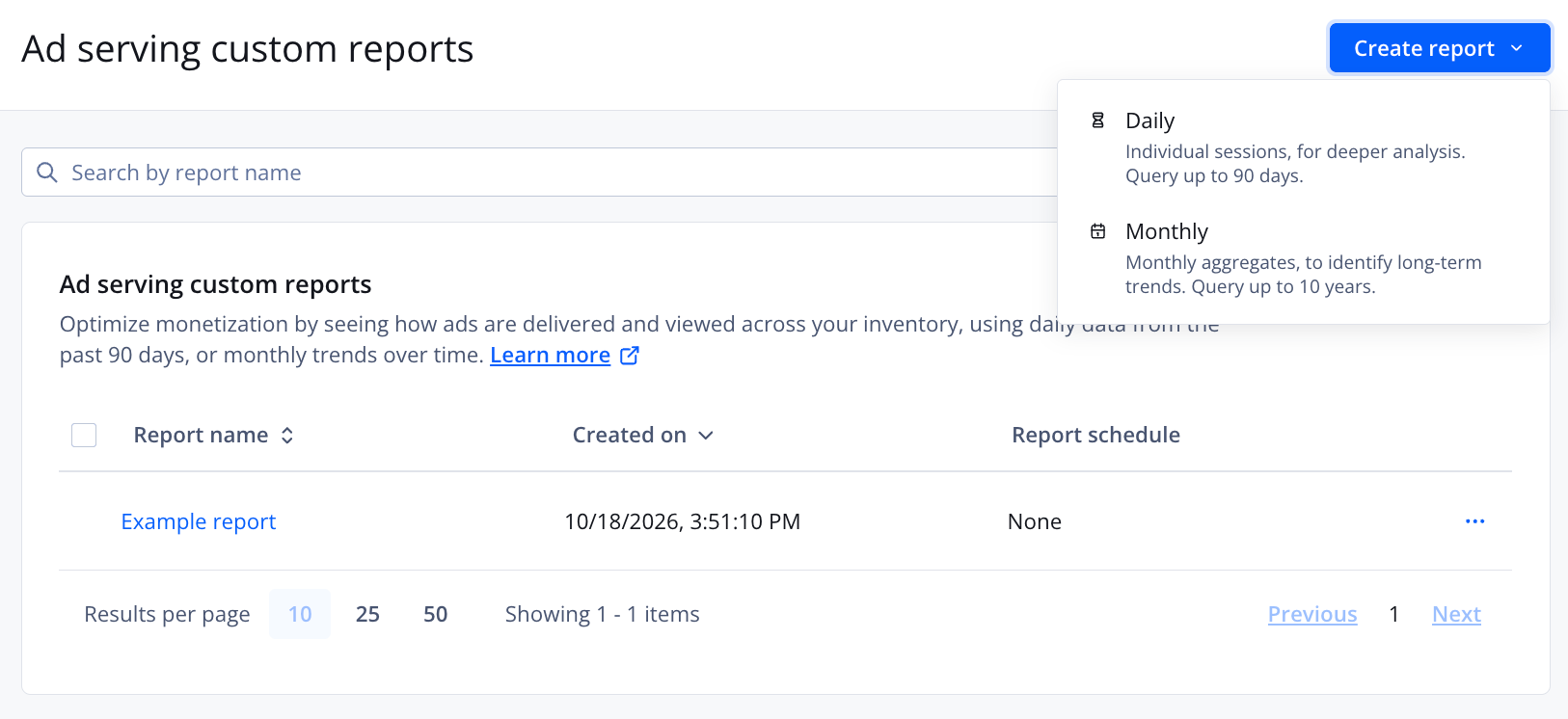Click the Results per page label

click(x=167, y=614)
